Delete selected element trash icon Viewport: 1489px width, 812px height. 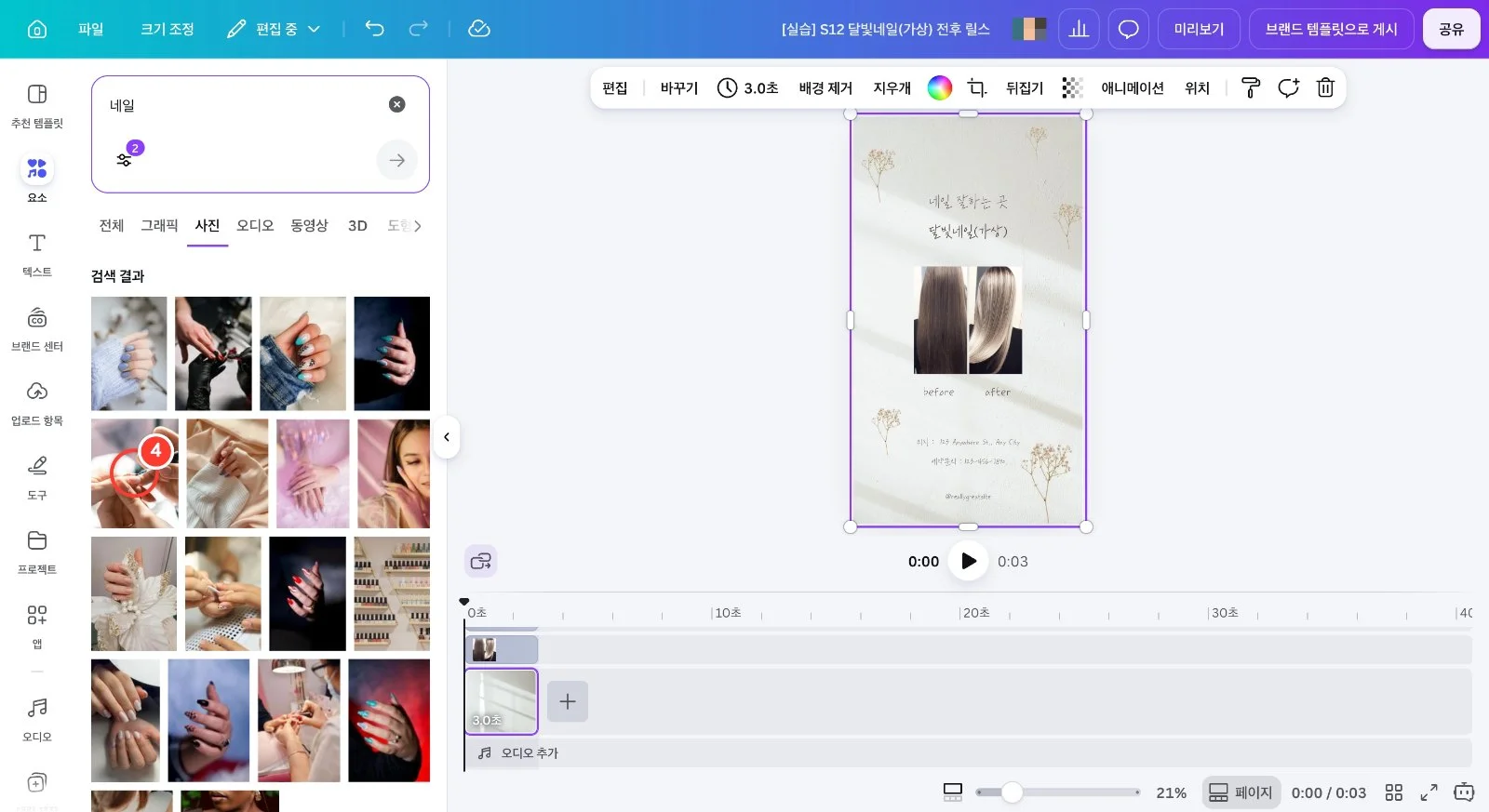[1325, 87]
